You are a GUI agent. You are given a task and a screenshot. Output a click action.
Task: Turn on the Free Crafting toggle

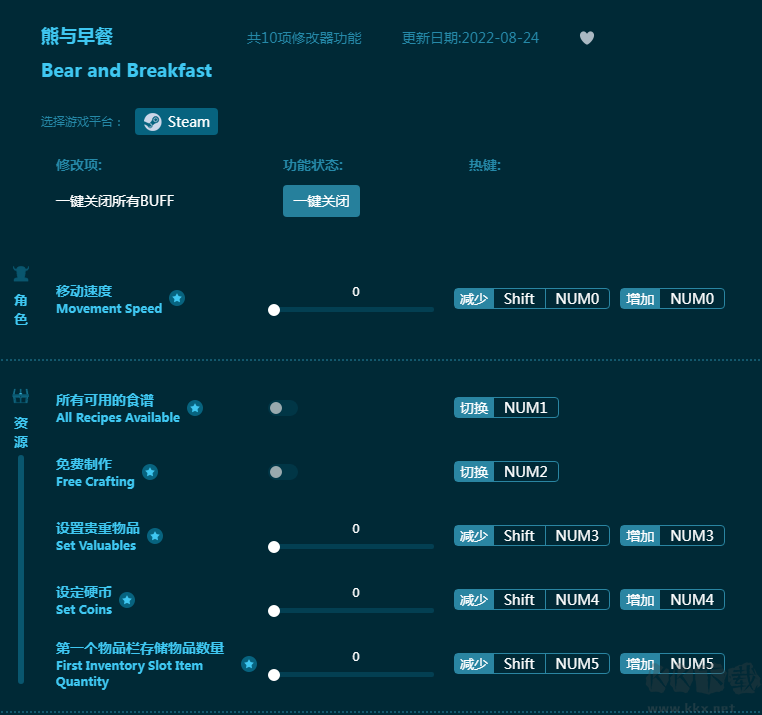[x=283, y=472]
